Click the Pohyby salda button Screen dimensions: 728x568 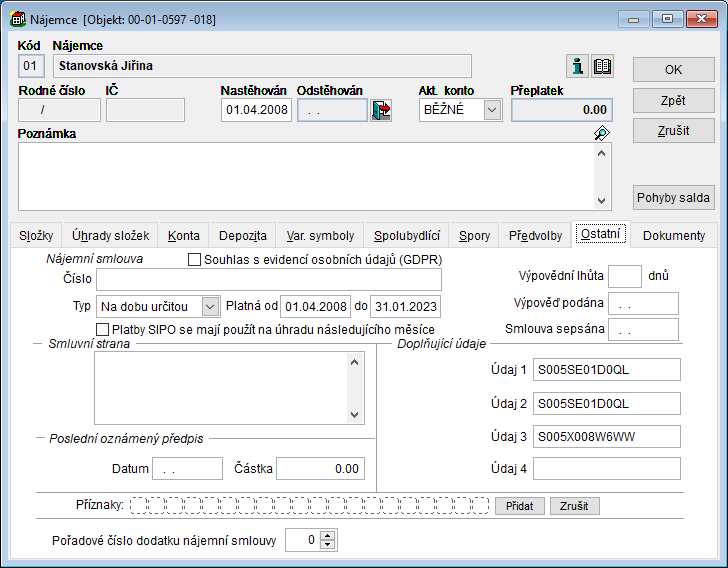point(673,197)
